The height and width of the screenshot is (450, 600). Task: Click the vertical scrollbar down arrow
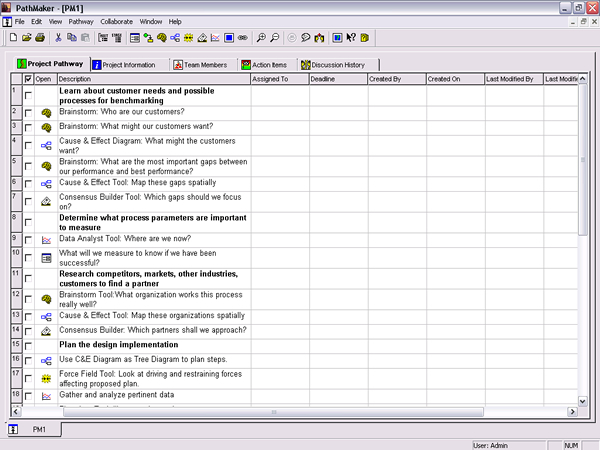(x=582, y=401)
